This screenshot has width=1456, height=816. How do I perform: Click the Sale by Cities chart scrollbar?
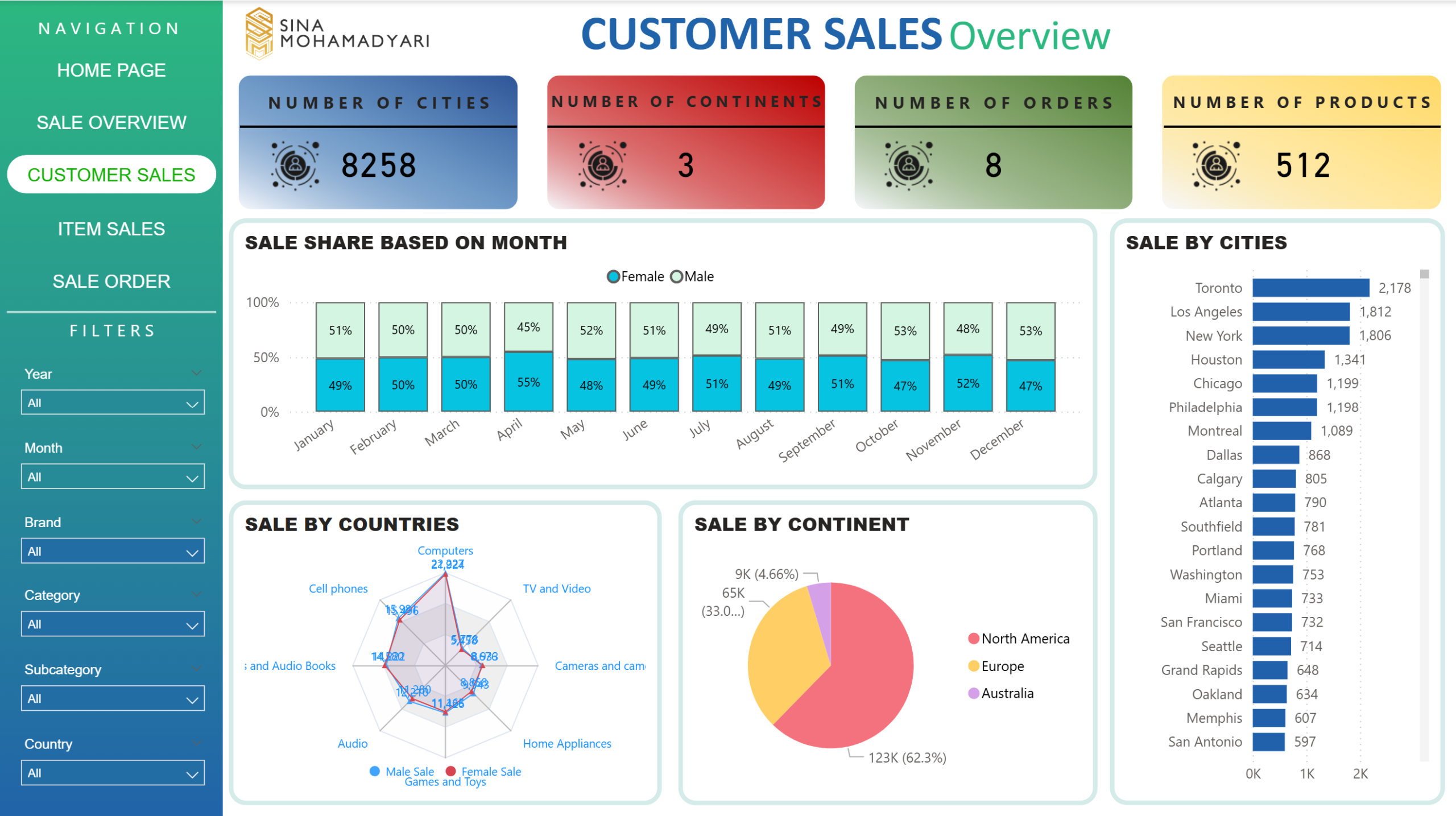(1424, 275)
